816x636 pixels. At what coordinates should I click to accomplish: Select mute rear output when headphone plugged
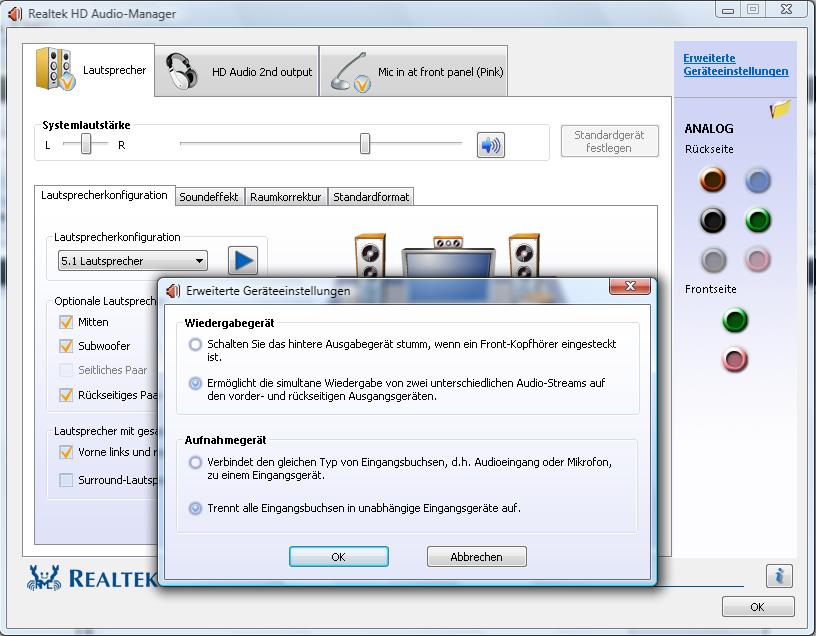pyautogui.click(x=195, y=345)
